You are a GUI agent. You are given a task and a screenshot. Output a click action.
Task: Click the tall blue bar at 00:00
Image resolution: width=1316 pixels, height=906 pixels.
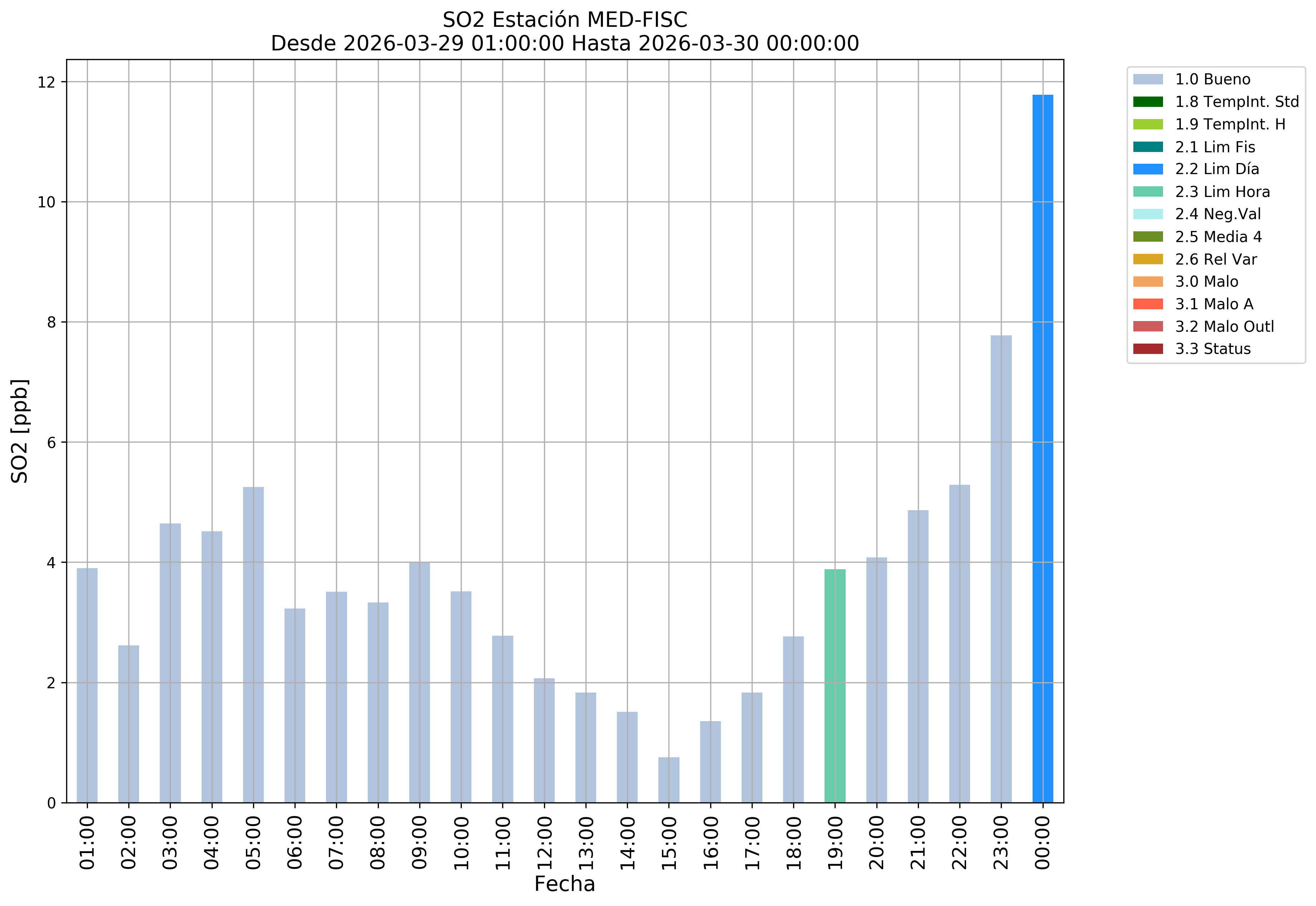click(1043, 448)
